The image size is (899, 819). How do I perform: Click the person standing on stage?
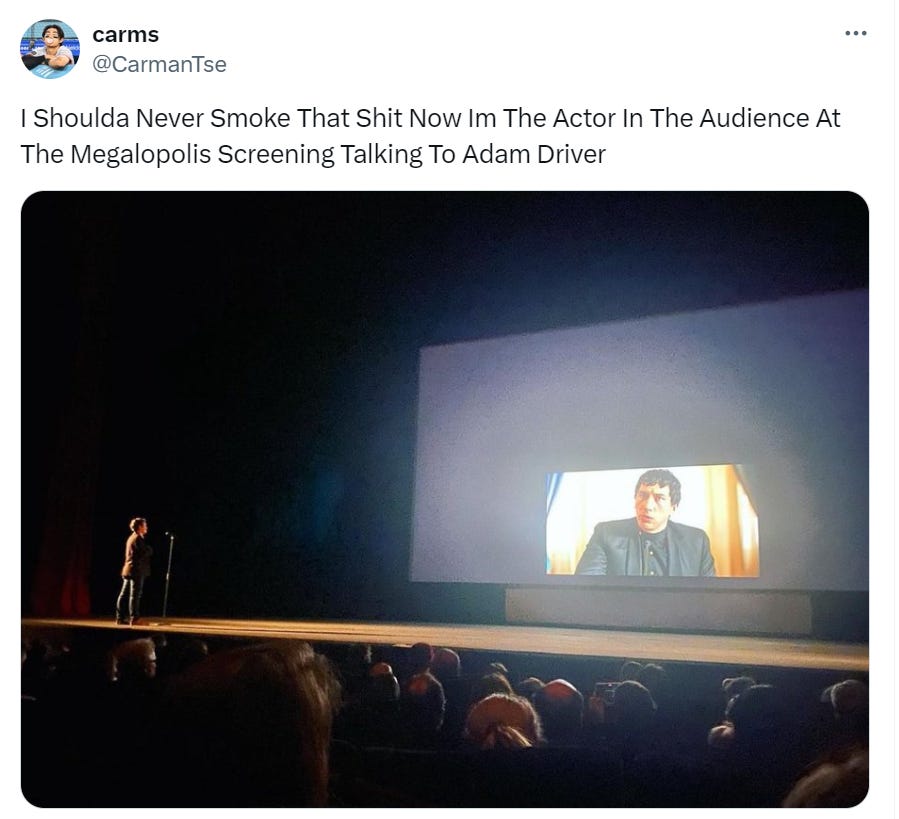(135, 571)
